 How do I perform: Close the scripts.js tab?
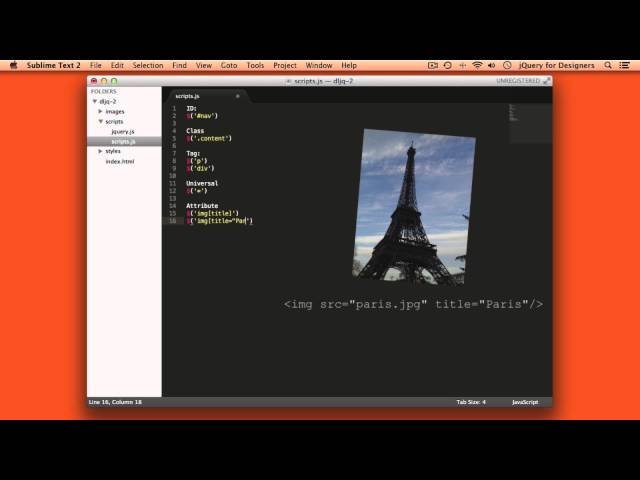[x=238, y=96]
